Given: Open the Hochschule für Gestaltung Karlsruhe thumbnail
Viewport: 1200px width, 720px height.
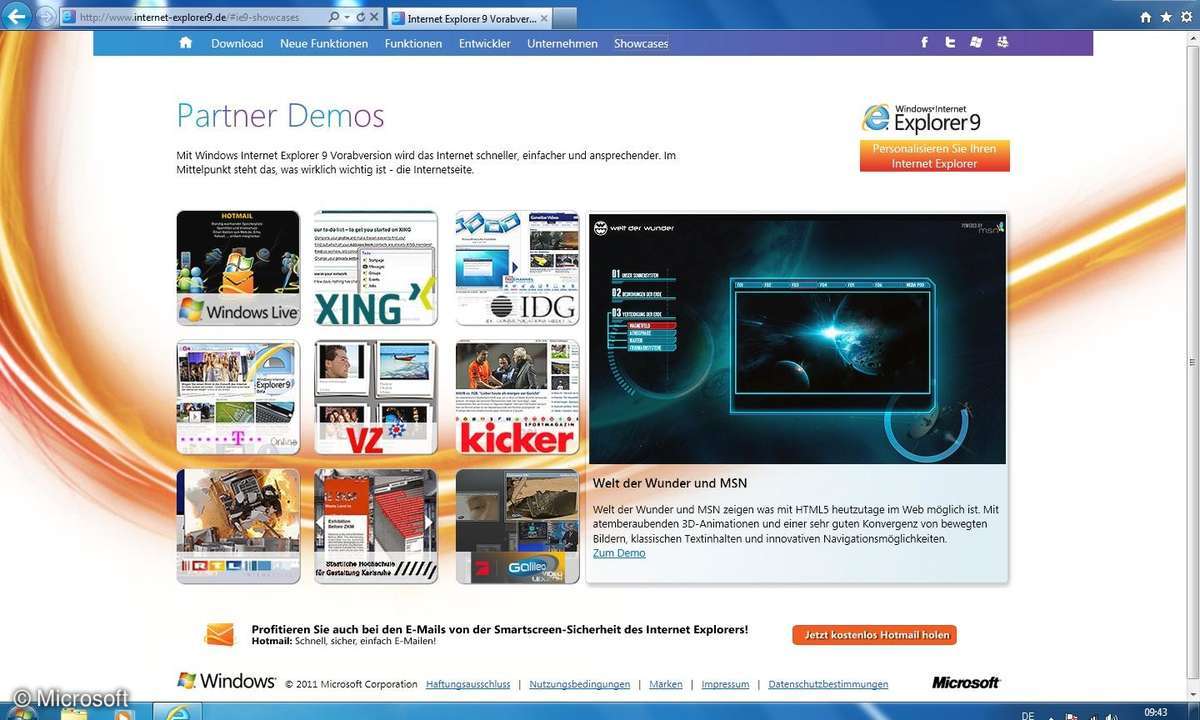Looking at the screenshot, I should coord(376,526).
